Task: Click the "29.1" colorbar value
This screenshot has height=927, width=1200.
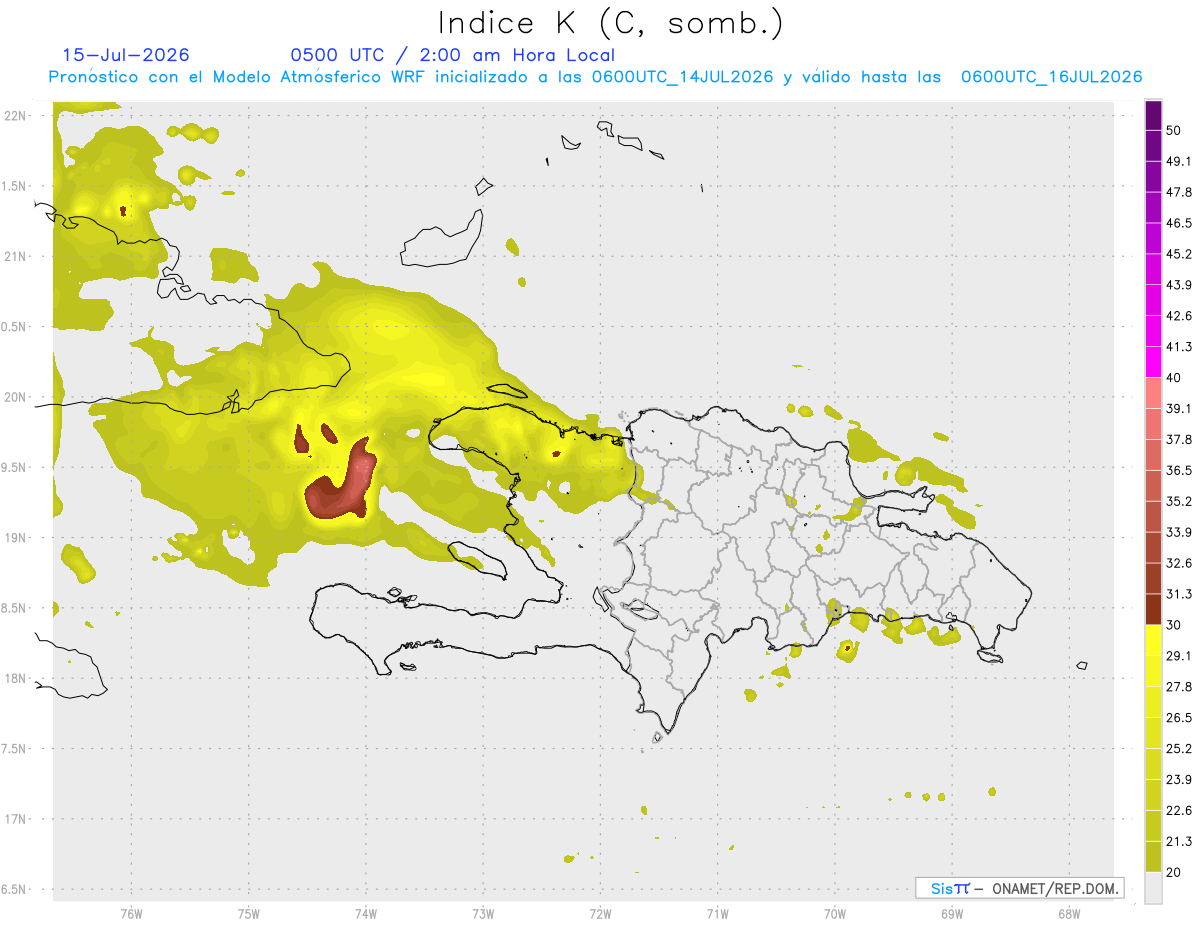Action: [x=1179, y=656]
